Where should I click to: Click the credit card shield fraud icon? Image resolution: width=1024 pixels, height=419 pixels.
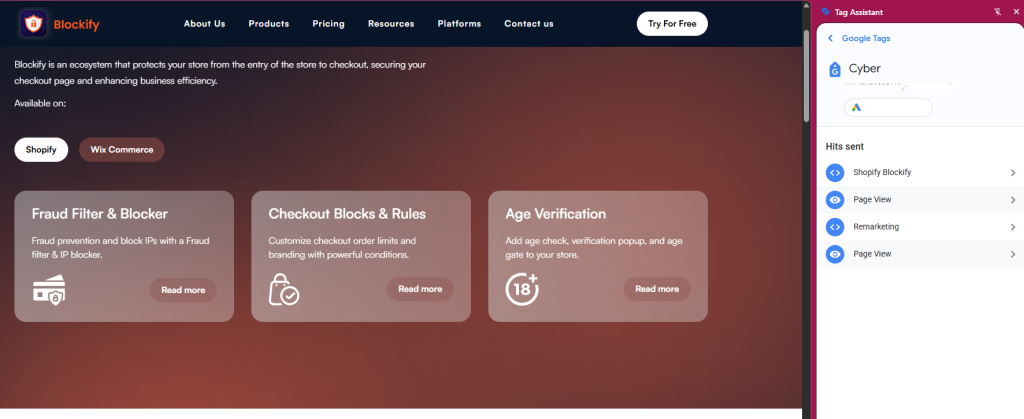pos(50,290)
